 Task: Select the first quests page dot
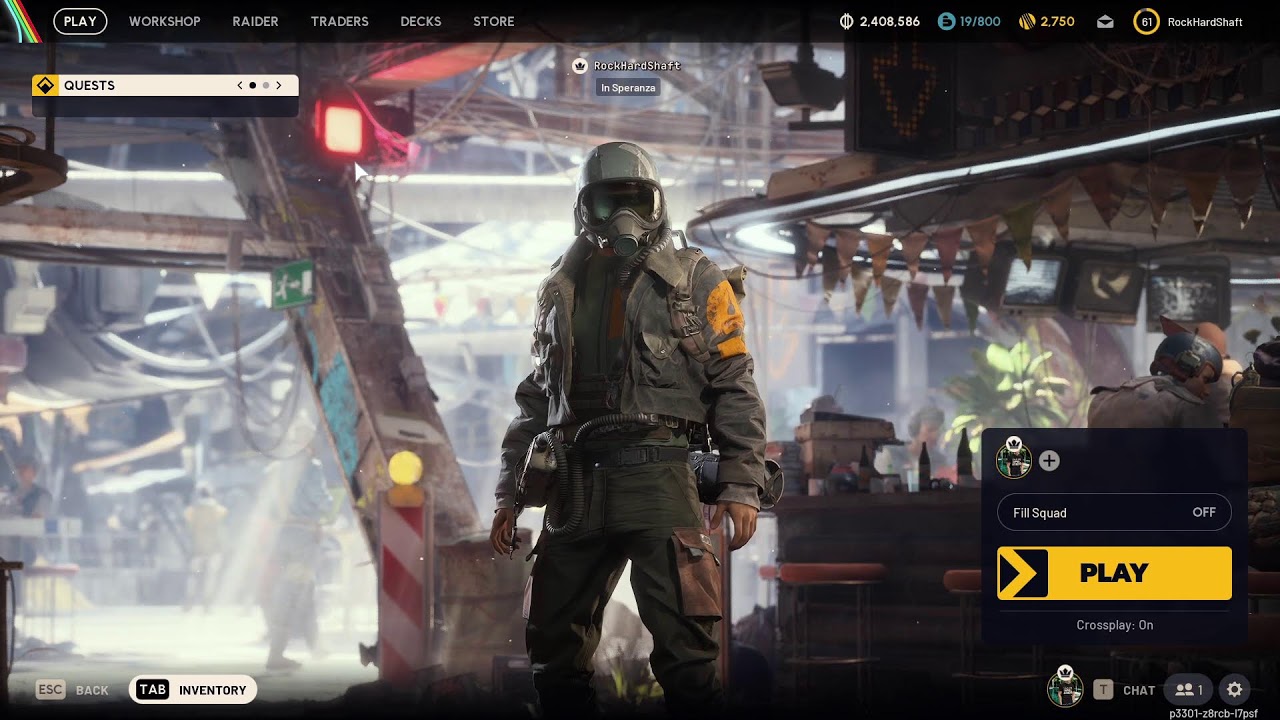(x=252, y=85)
